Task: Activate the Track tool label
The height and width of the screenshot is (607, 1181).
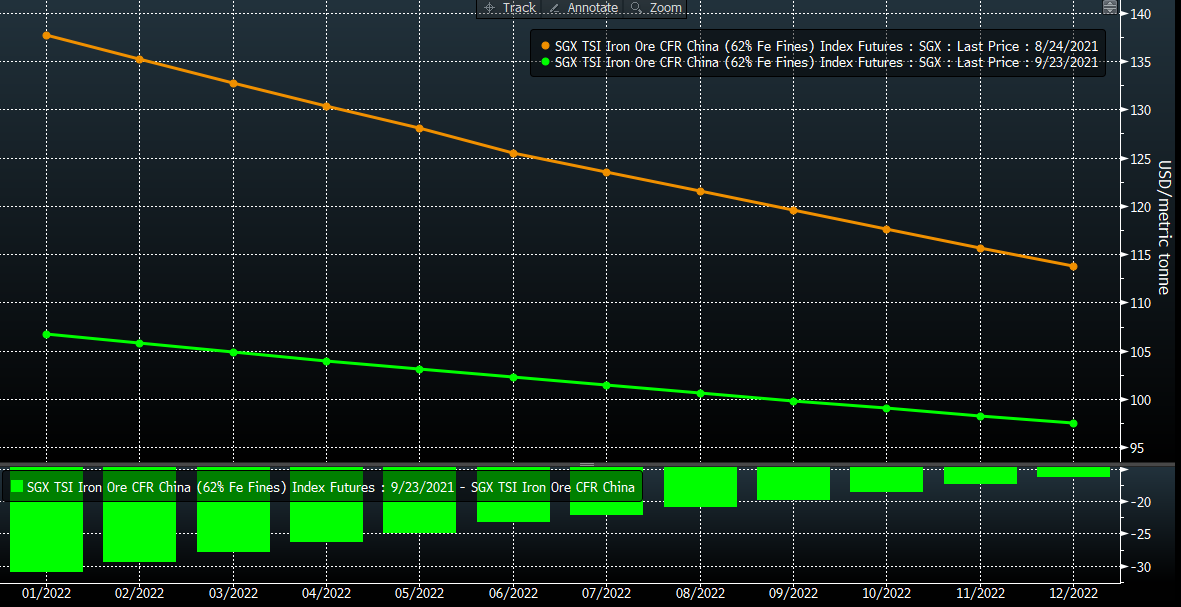Action: 519,8
